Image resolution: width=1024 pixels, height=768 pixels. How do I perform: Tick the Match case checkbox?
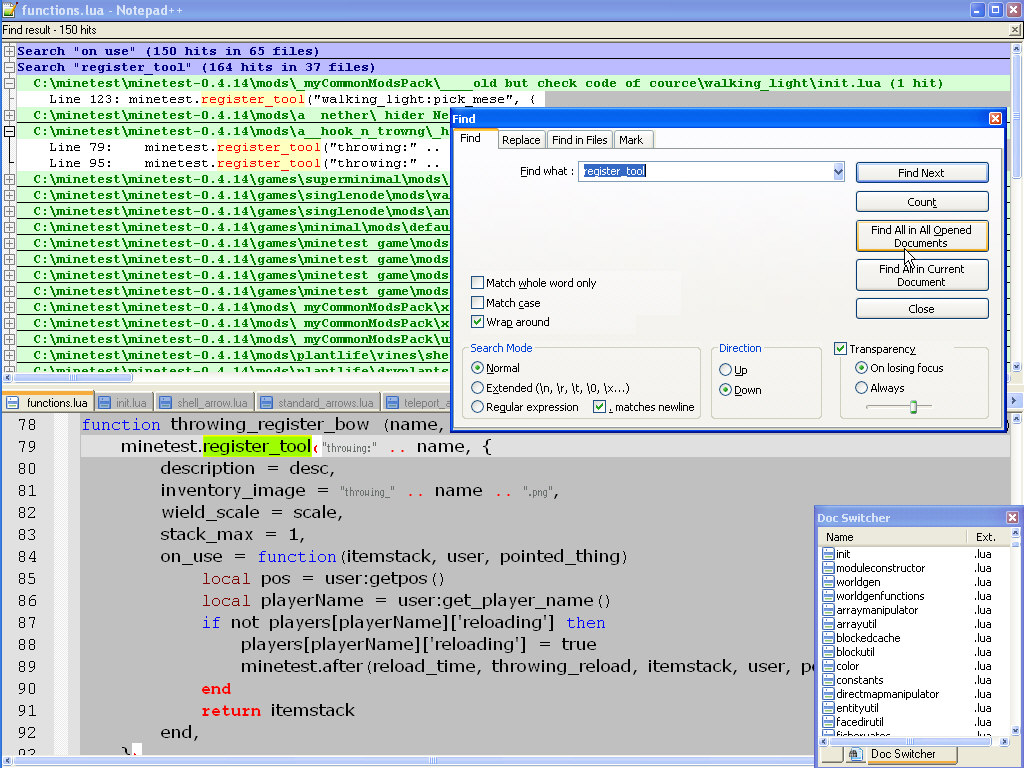pyautogui.click(x=478, y=303)
